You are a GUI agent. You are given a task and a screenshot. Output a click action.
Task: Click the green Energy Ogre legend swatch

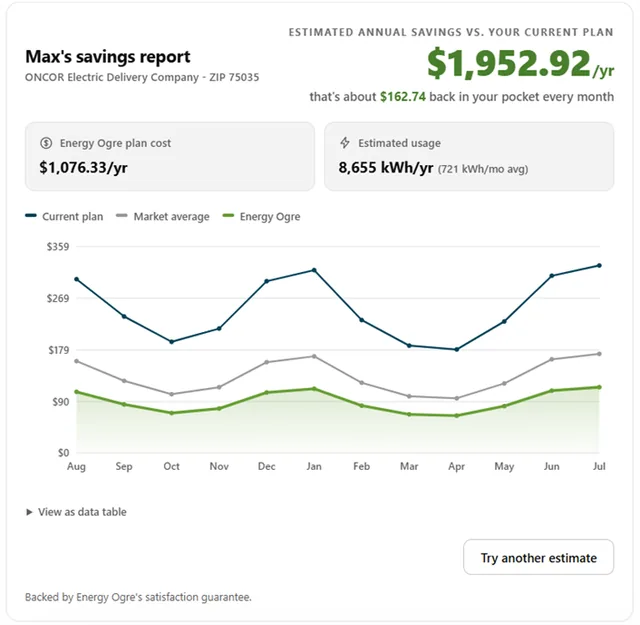click(228, 216)
